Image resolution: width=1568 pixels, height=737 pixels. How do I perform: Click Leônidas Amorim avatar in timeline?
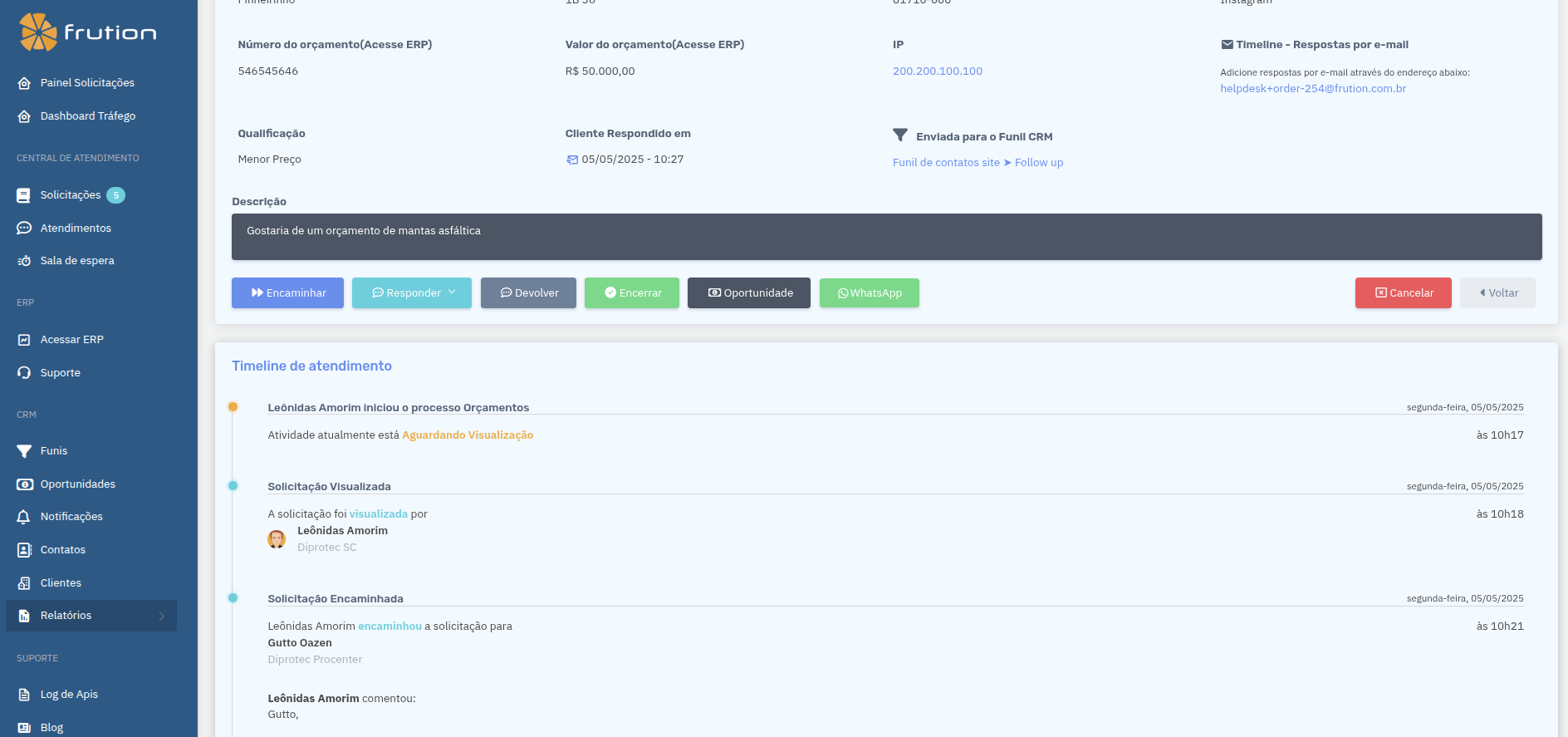277,539
